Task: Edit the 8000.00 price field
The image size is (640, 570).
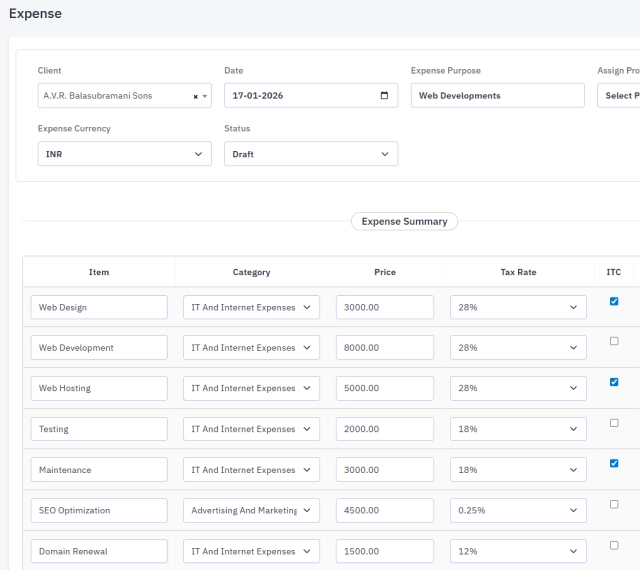Action: [x=385, y=347]
